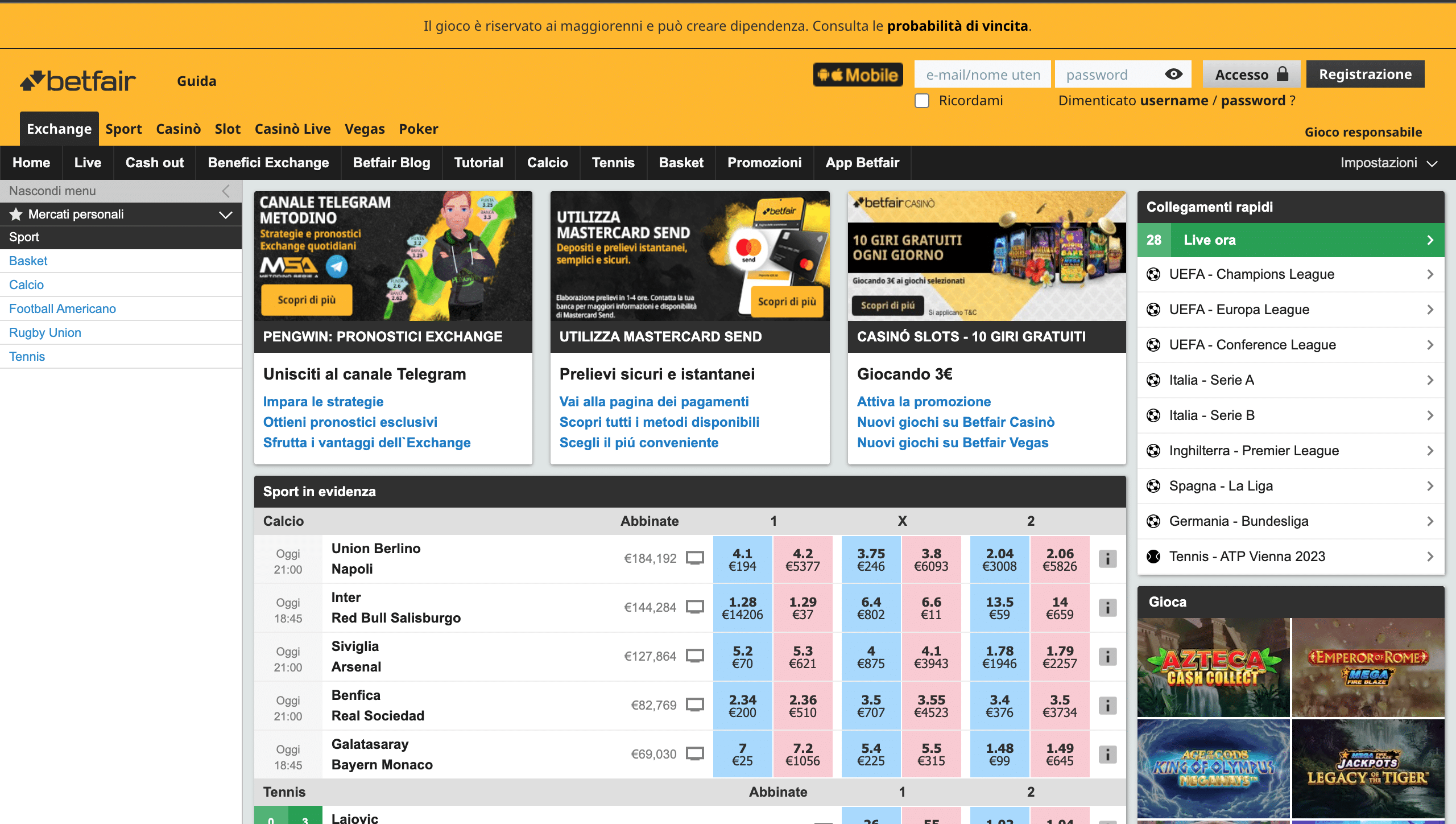Click the Mercati personali star icon
Image resolution: width=1456 pixels, height=824 pixels.
point(16,215)
